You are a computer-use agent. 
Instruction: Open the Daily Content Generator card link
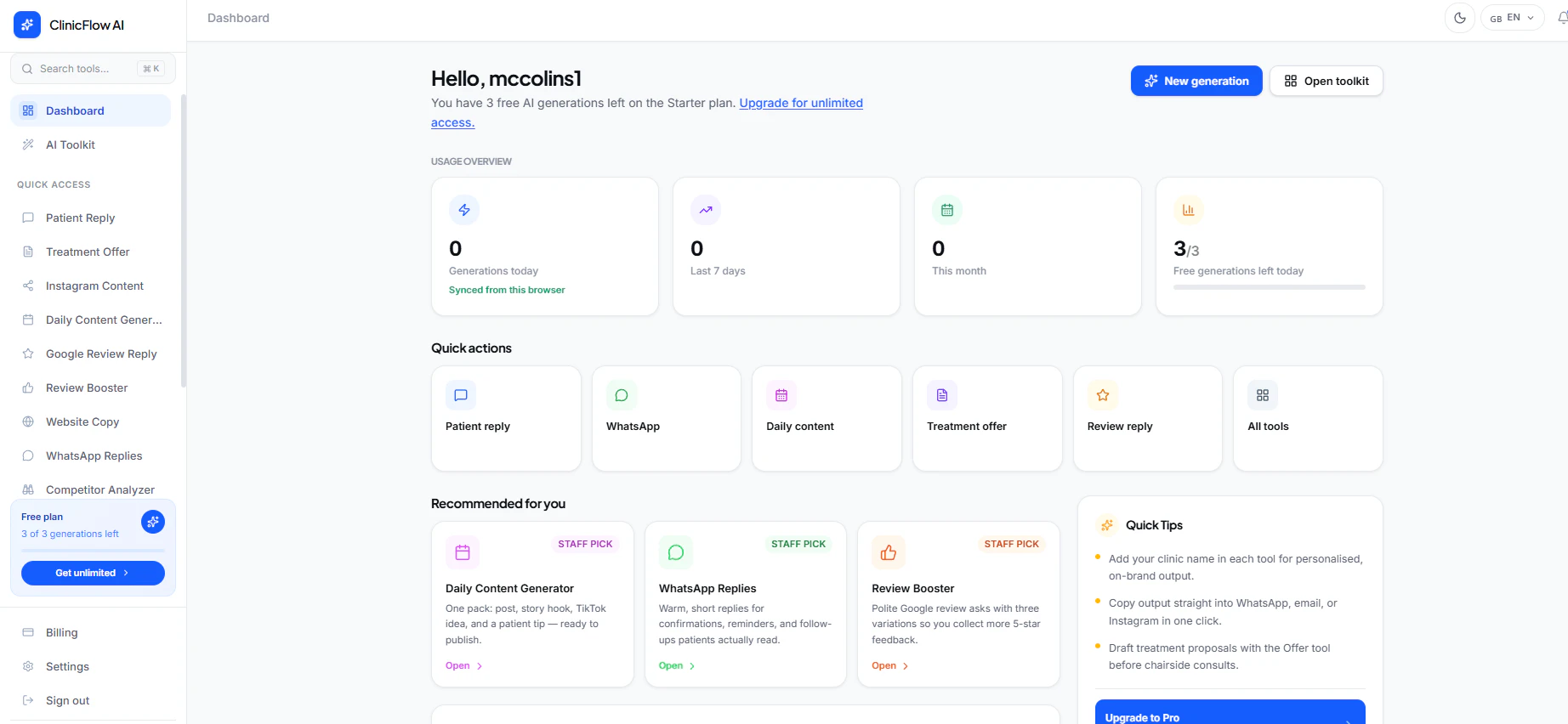click(x=464, y=666)
